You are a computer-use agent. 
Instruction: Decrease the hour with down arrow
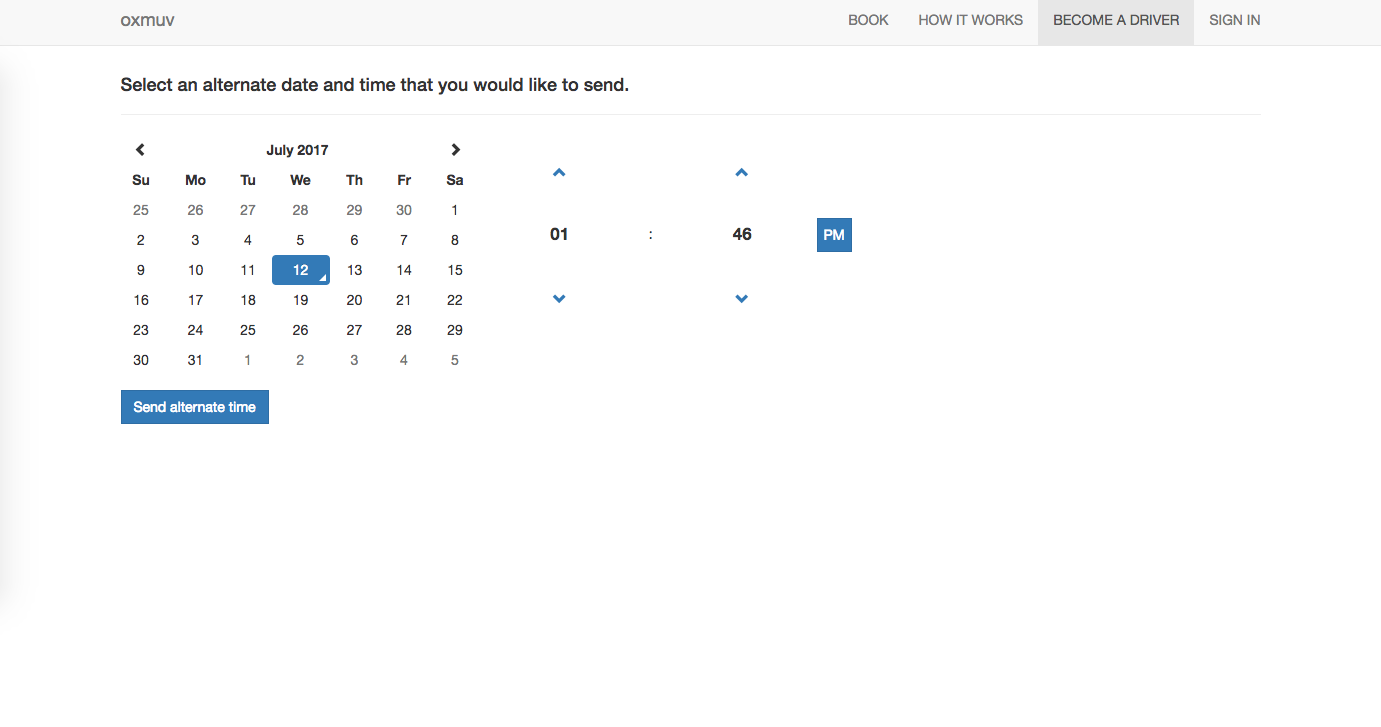(559, 299)
